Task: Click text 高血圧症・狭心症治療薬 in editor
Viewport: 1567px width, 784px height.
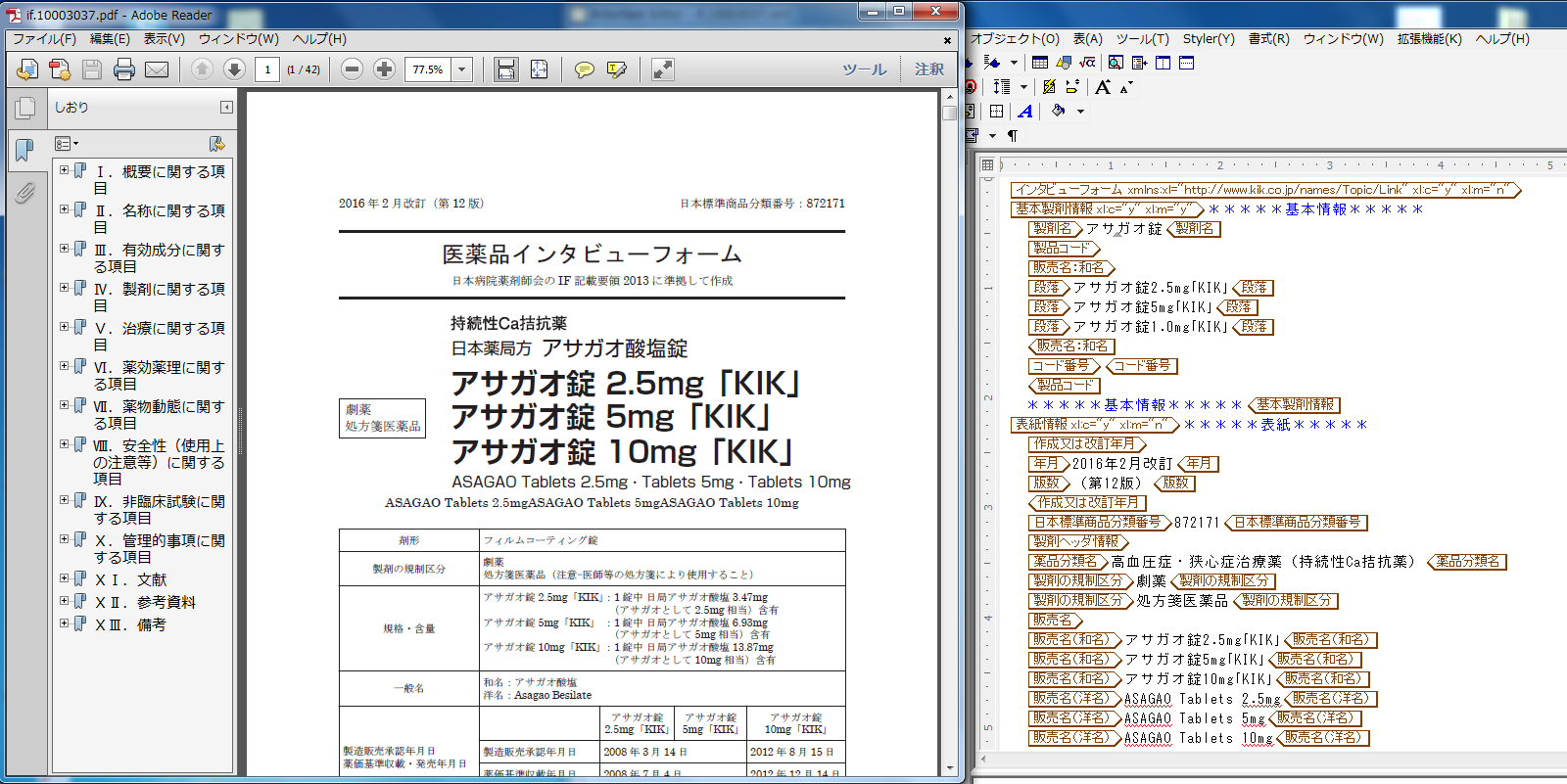Action: (x=1196, y=562)
